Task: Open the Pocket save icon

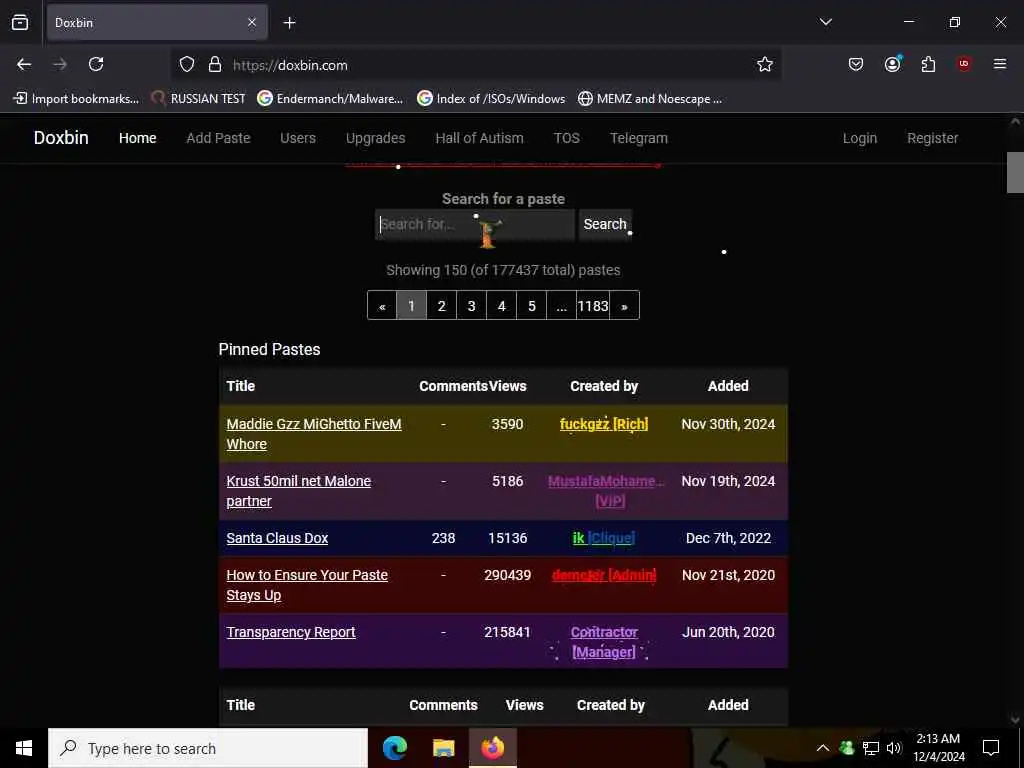Action: pyautogui.click(x=856, y=64)
